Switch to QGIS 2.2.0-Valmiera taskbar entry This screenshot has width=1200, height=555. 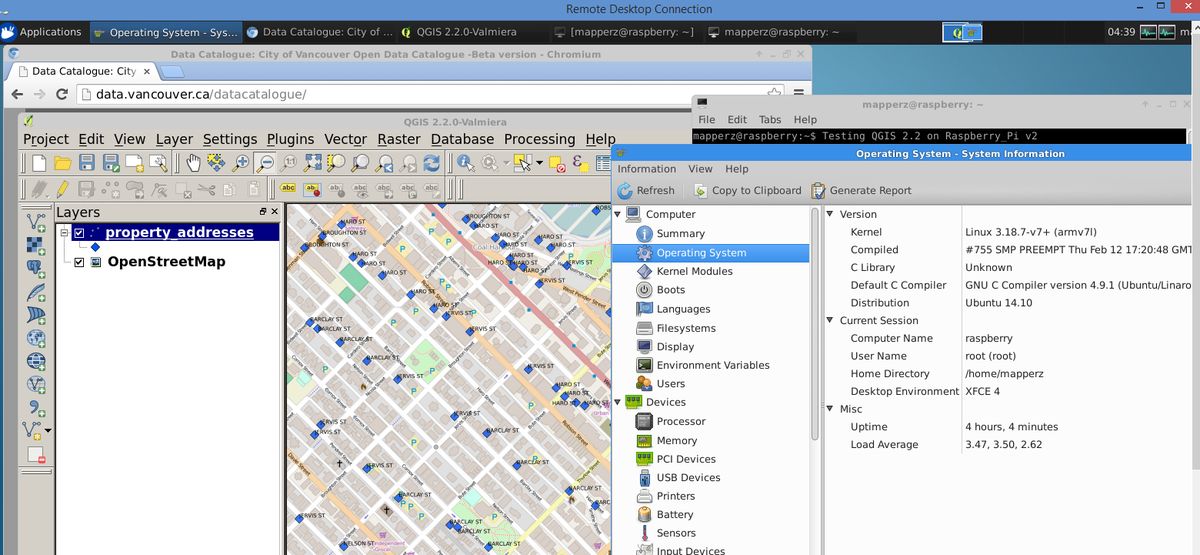pos(465,32)
